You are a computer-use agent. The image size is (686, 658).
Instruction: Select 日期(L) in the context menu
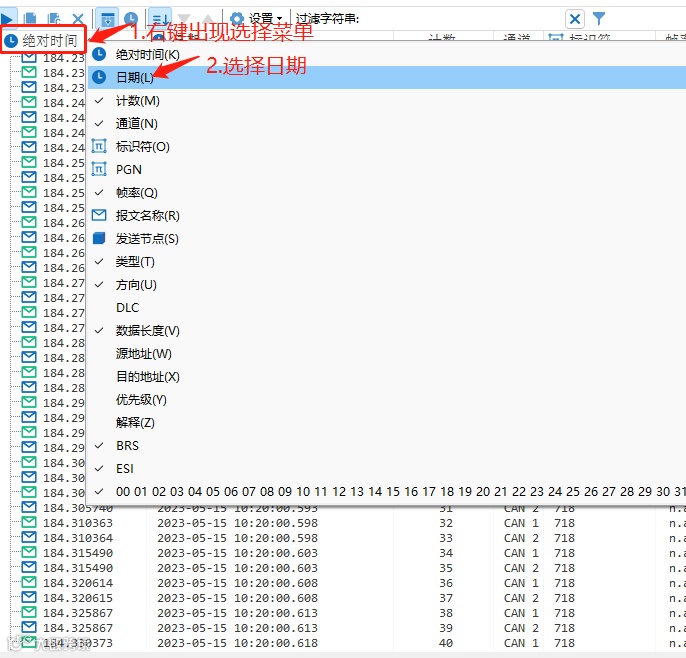386,77
